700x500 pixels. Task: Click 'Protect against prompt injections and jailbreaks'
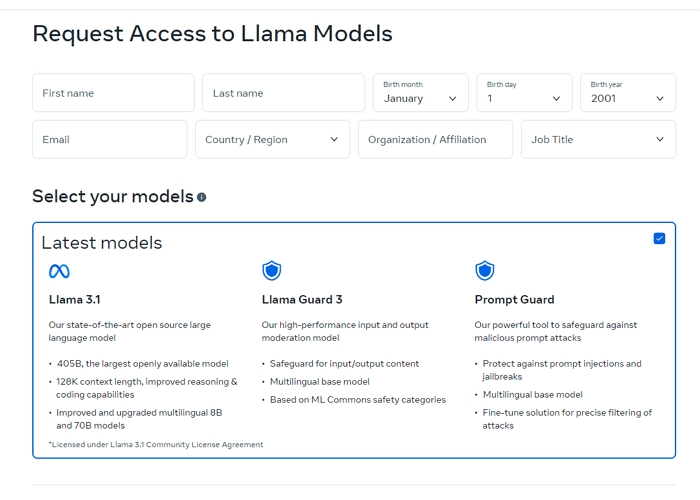click(562, 370)
